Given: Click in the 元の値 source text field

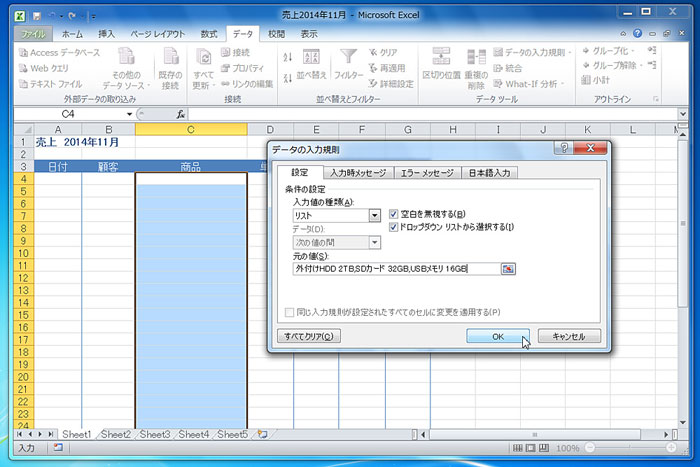Looking at the screenshot, I should (395, 268).
